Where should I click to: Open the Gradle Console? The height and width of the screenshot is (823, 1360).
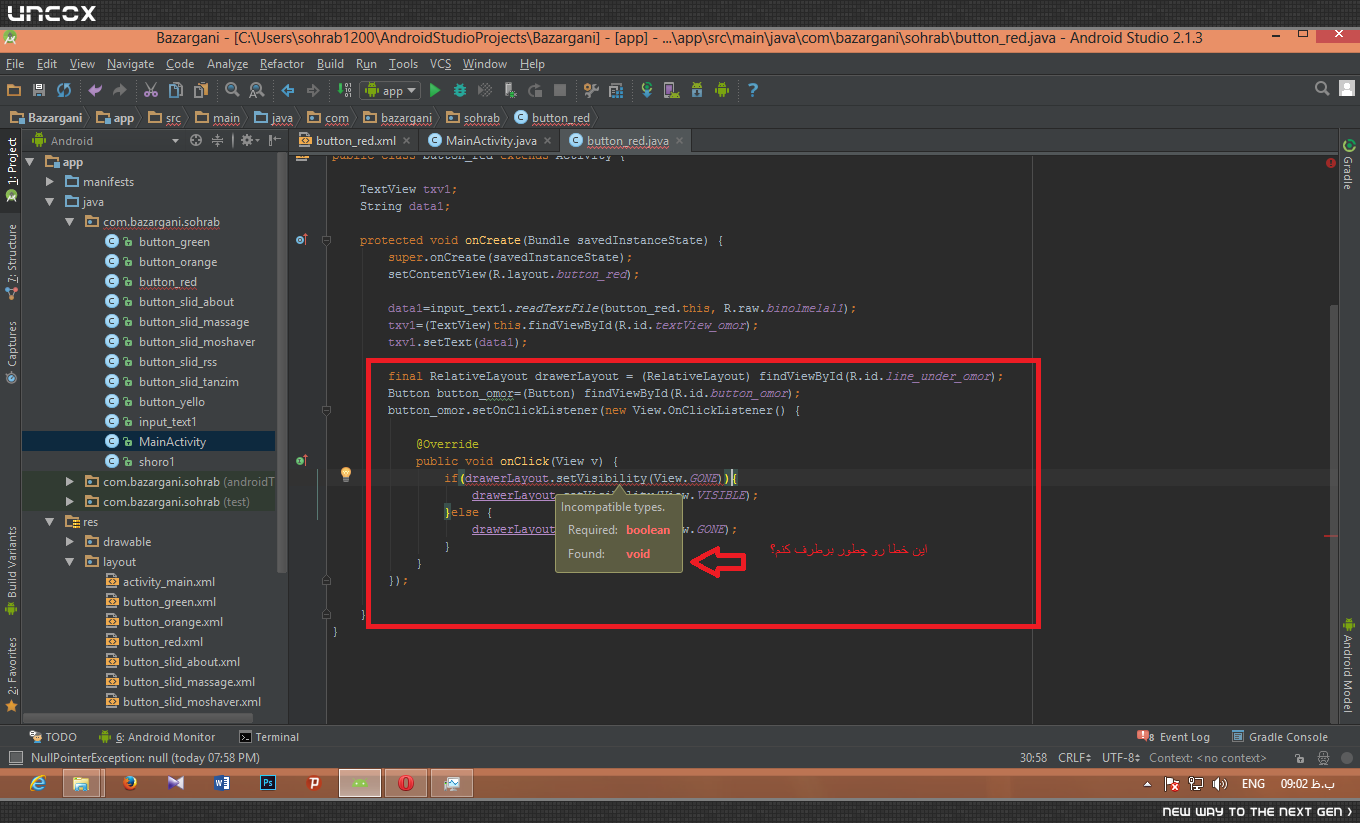pos(1281,737)
